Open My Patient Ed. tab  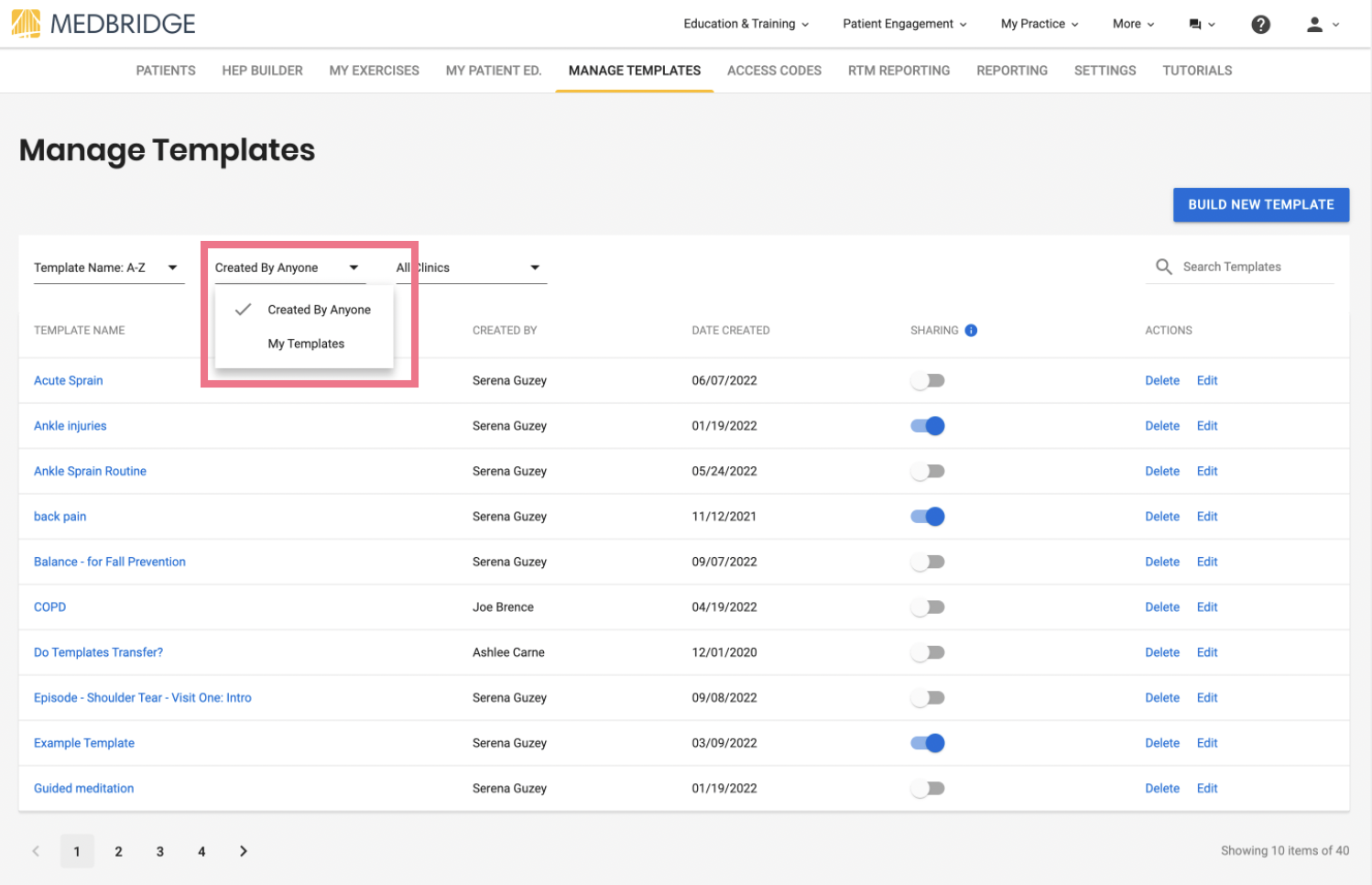(x=494, y=71)
